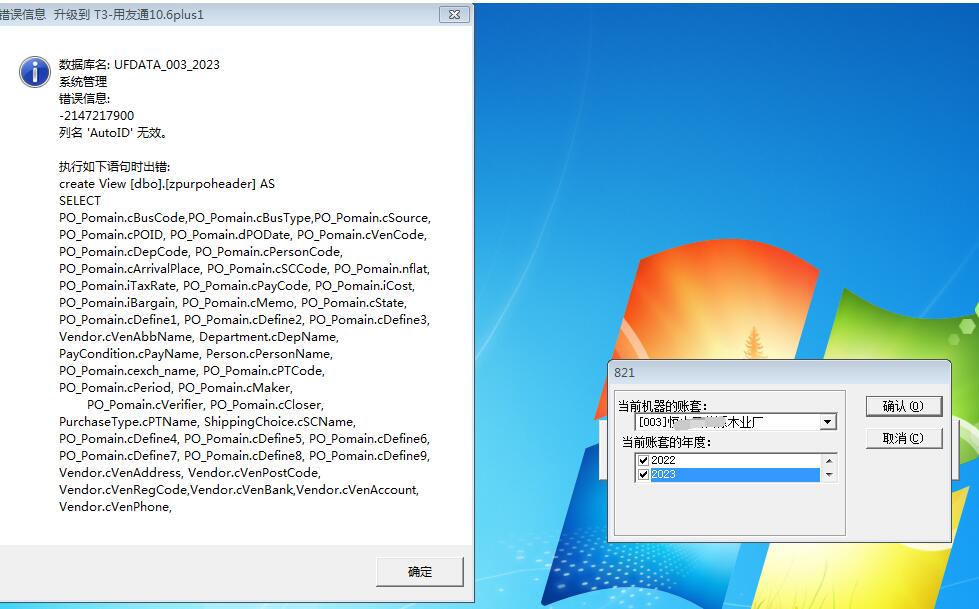979x609 pixels.
Task: Click the 当前账套的年度 label
Action: 666,442
